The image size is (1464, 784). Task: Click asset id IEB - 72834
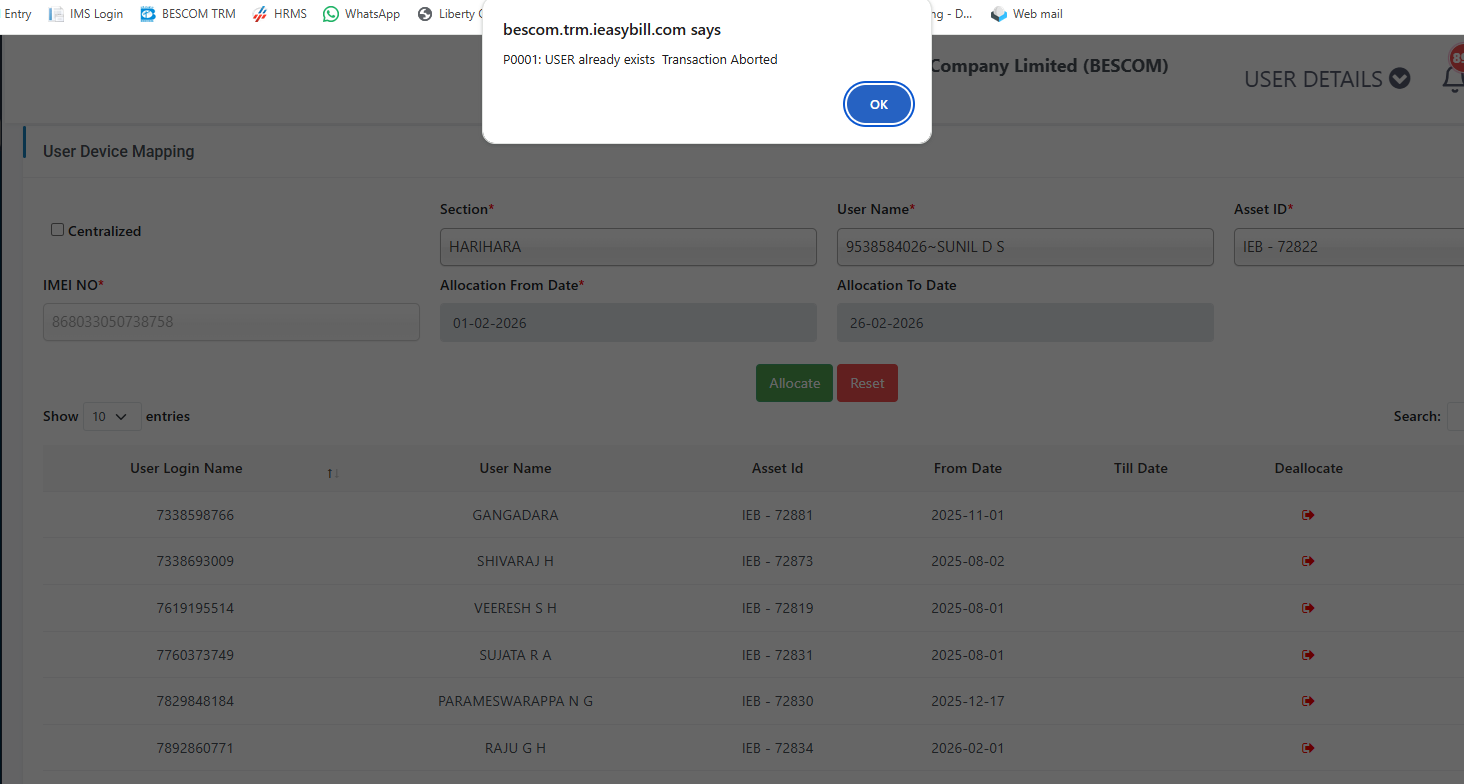777,748
